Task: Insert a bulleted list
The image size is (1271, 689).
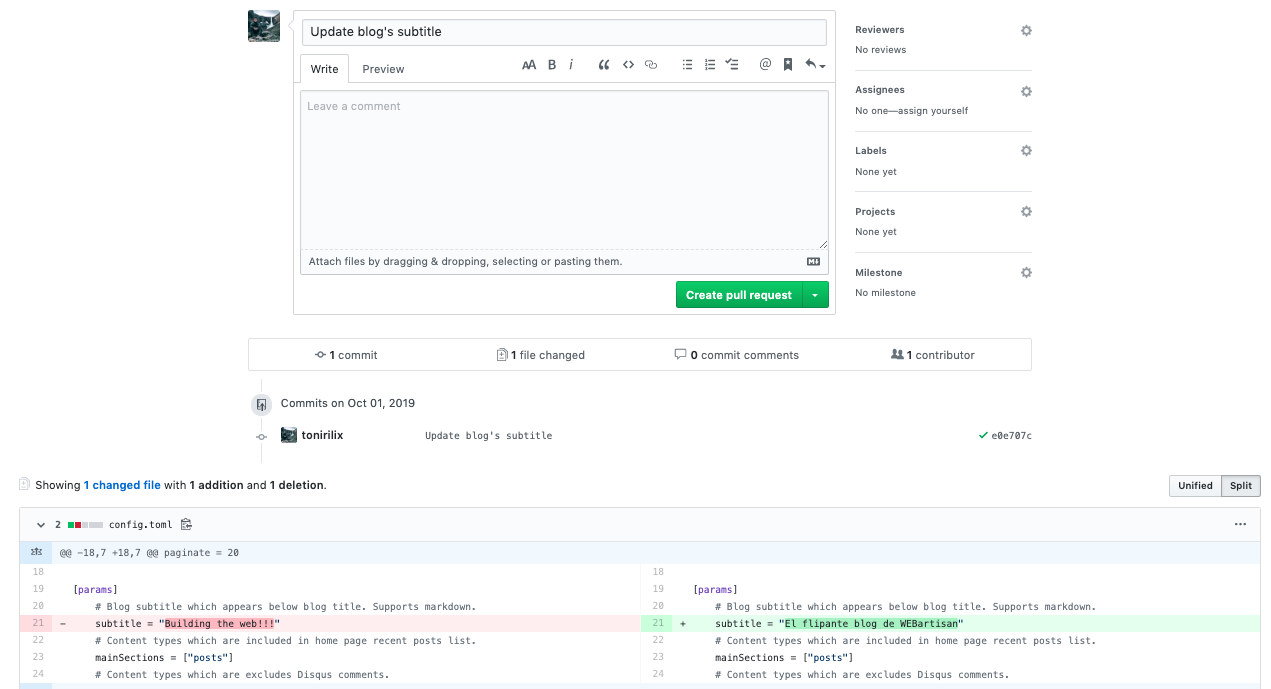Action: tap(687, 65)
